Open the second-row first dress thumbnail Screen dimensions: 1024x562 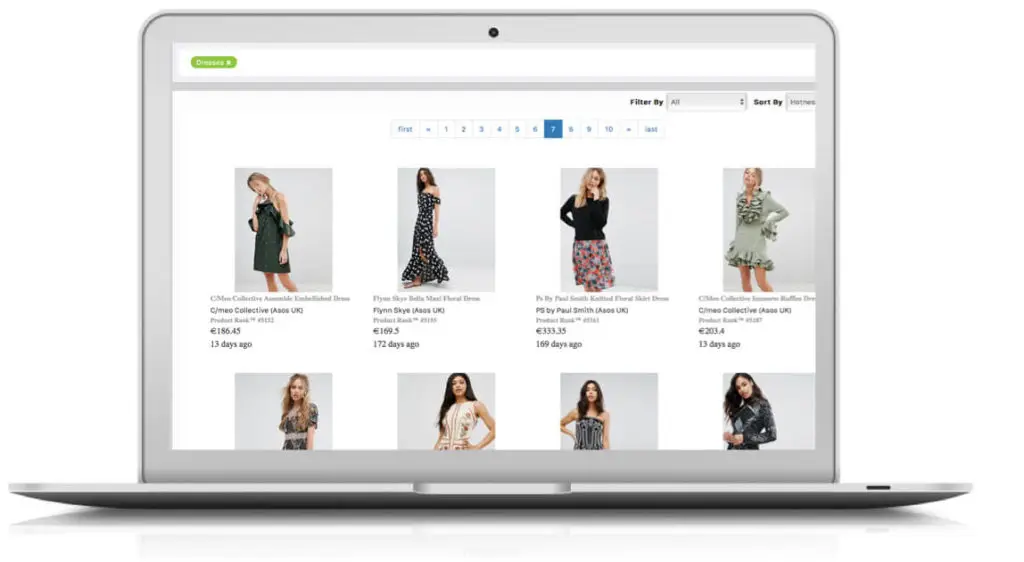[283, 411]
